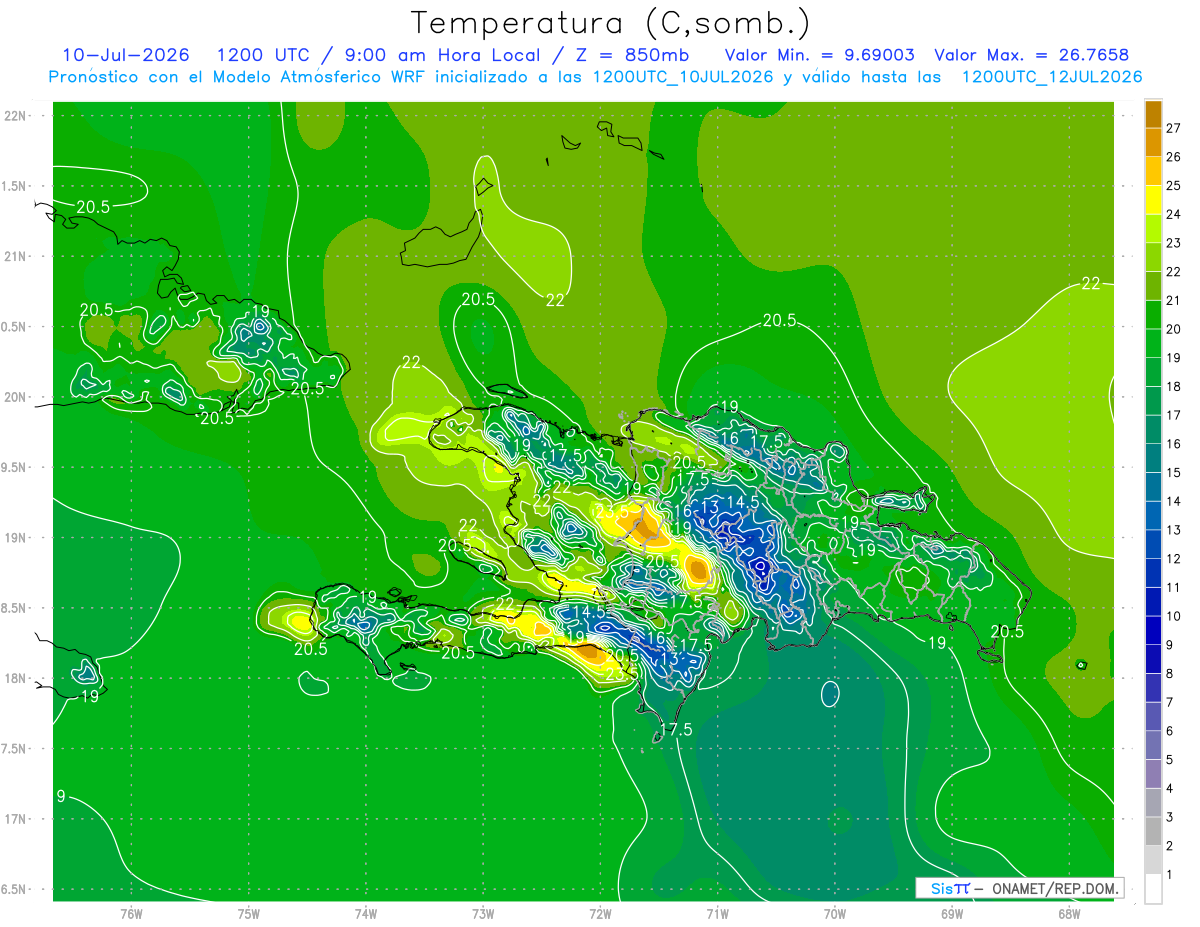Click the legend scale value "26"
The width and height of the screenshot is (1200, 927).
tap(1174, 157)
